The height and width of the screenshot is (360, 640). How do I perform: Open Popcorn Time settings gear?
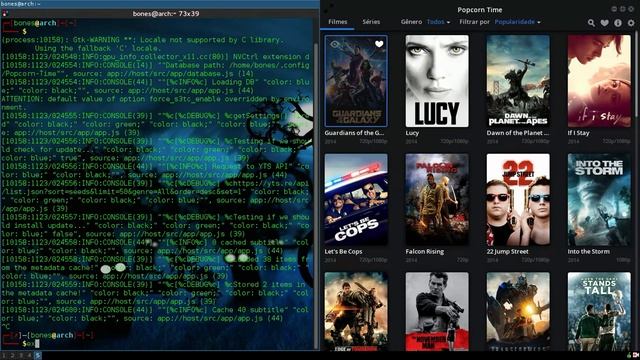pos(631,23)
